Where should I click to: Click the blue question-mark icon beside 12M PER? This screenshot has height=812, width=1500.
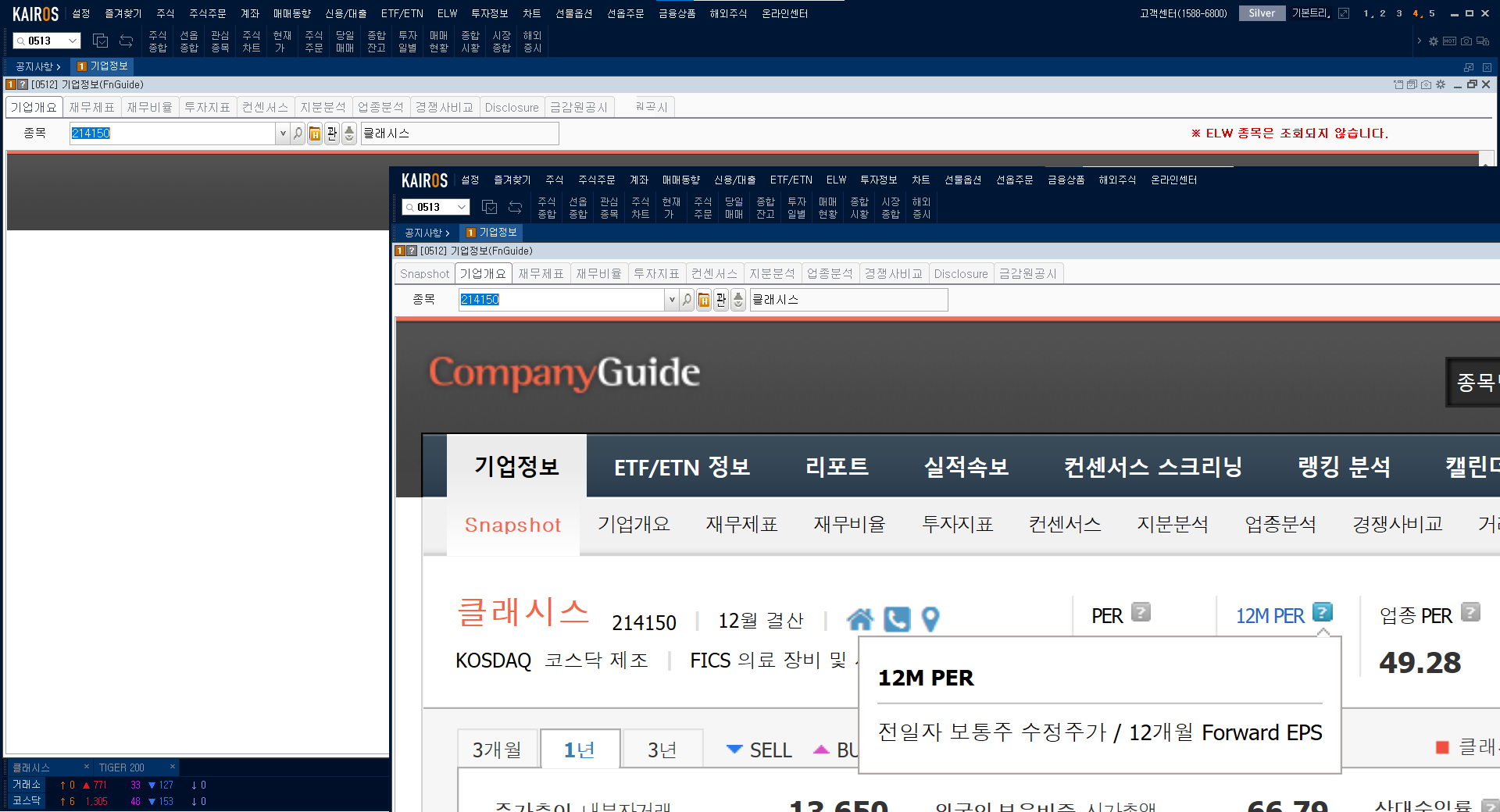point(1323,612)
